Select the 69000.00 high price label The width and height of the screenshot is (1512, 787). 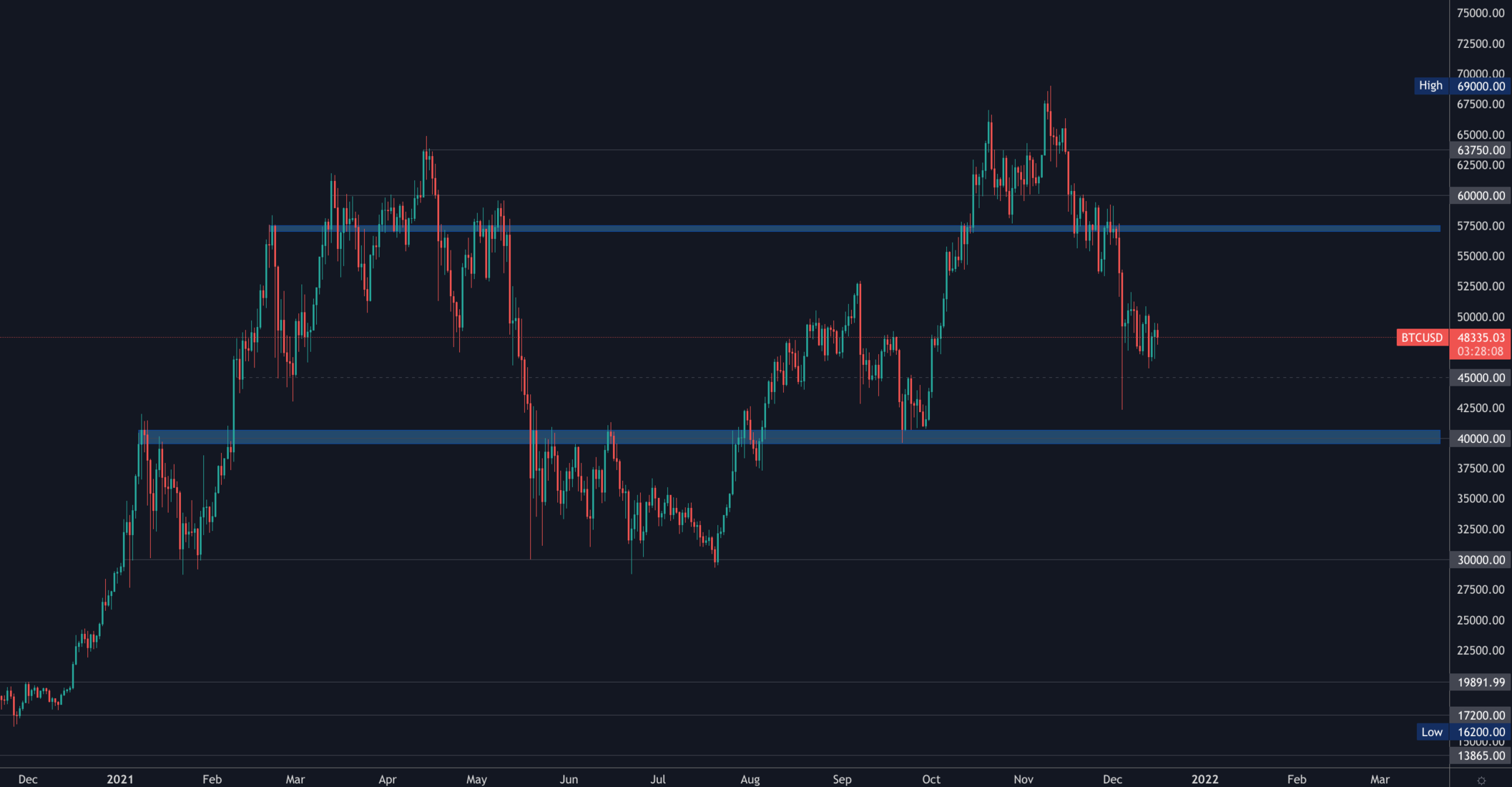tap(1481, 87)
